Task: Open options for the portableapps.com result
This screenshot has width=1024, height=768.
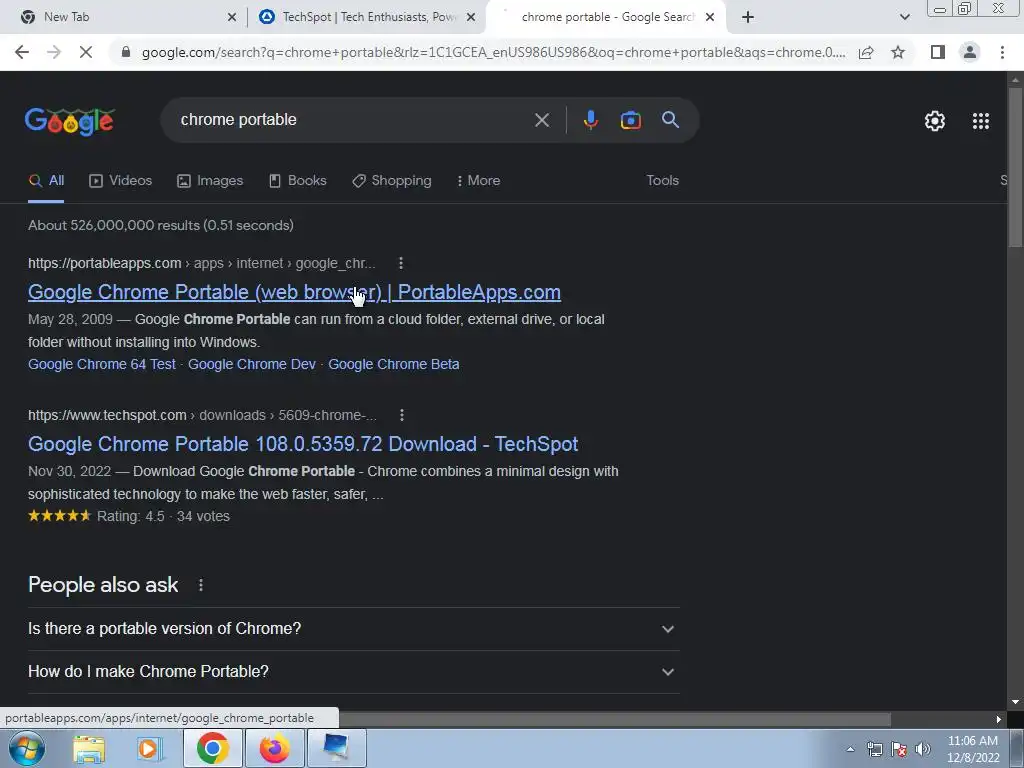Action: tap(401, 263)
